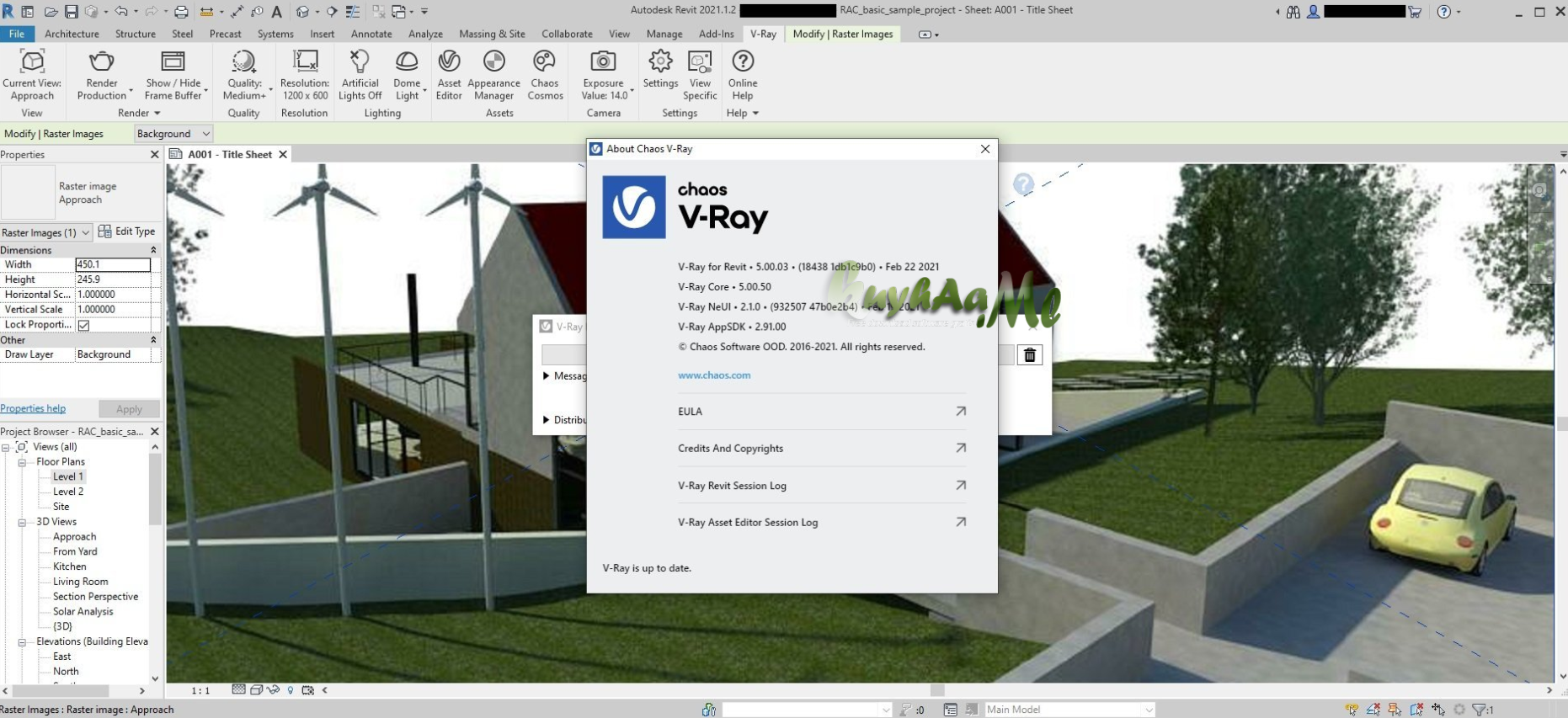Open the Raster Images (1) type selector dropdown
This screenshot has height=718, width=1568.
46,232
